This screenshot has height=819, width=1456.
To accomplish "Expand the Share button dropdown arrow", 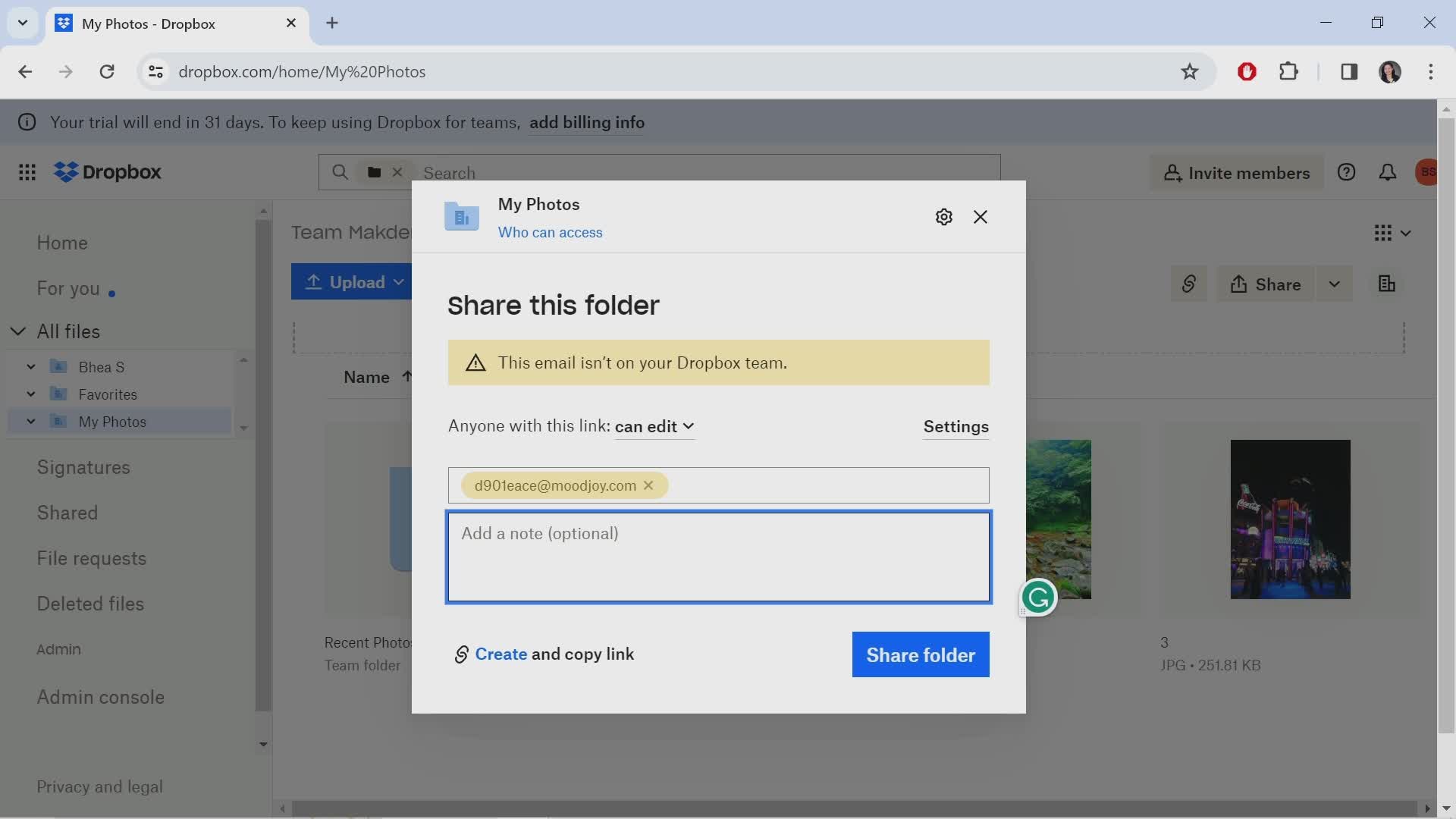I will coord(1334,284).
